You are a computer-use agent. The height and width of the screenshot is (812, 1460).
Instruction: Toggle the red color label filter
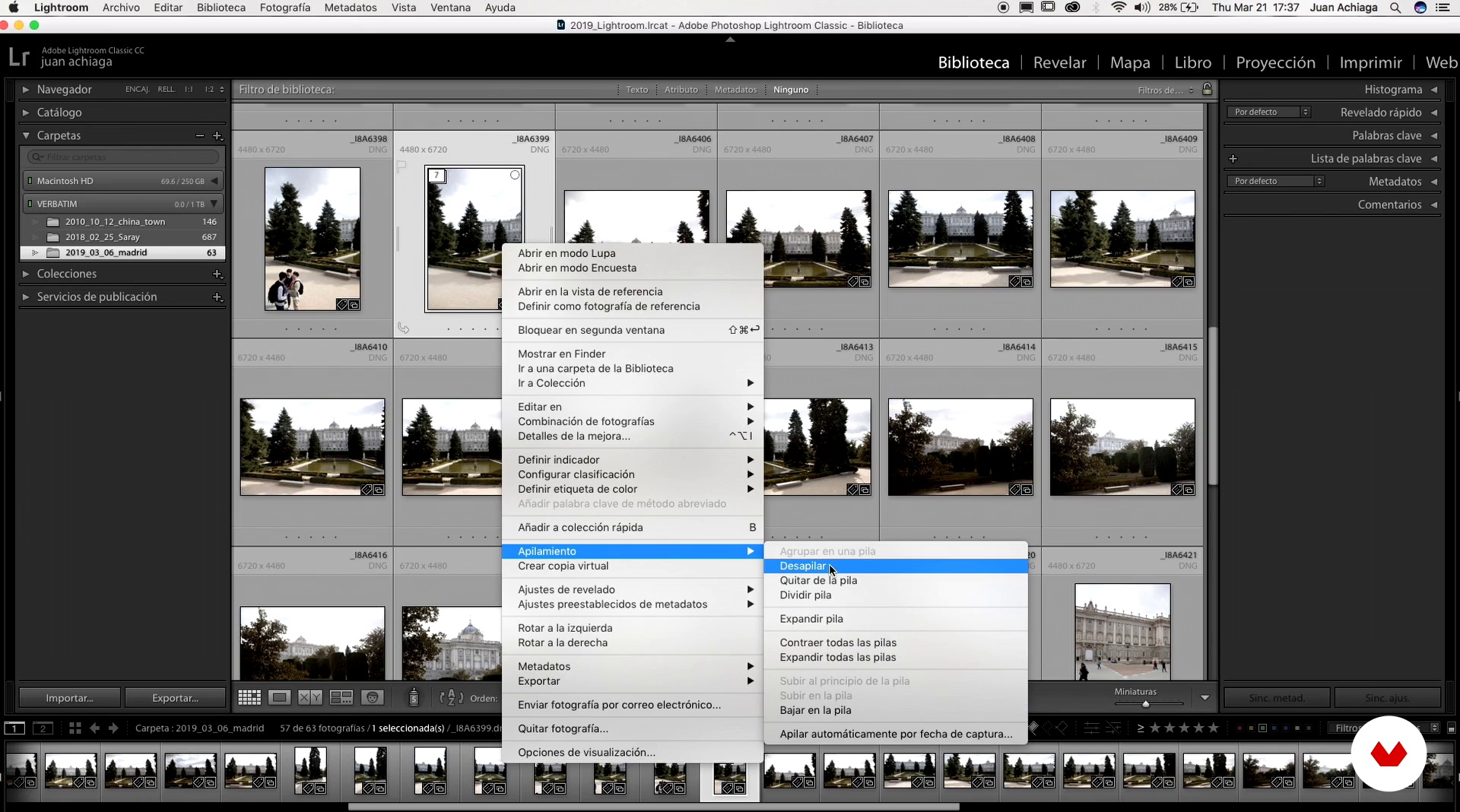pos(1239,728)
